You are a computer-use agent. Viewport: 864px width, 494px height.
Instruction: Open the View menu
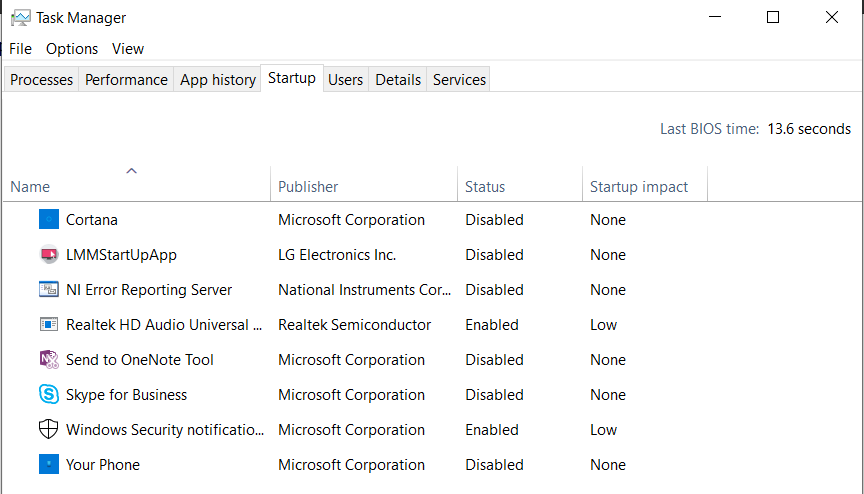128,49
